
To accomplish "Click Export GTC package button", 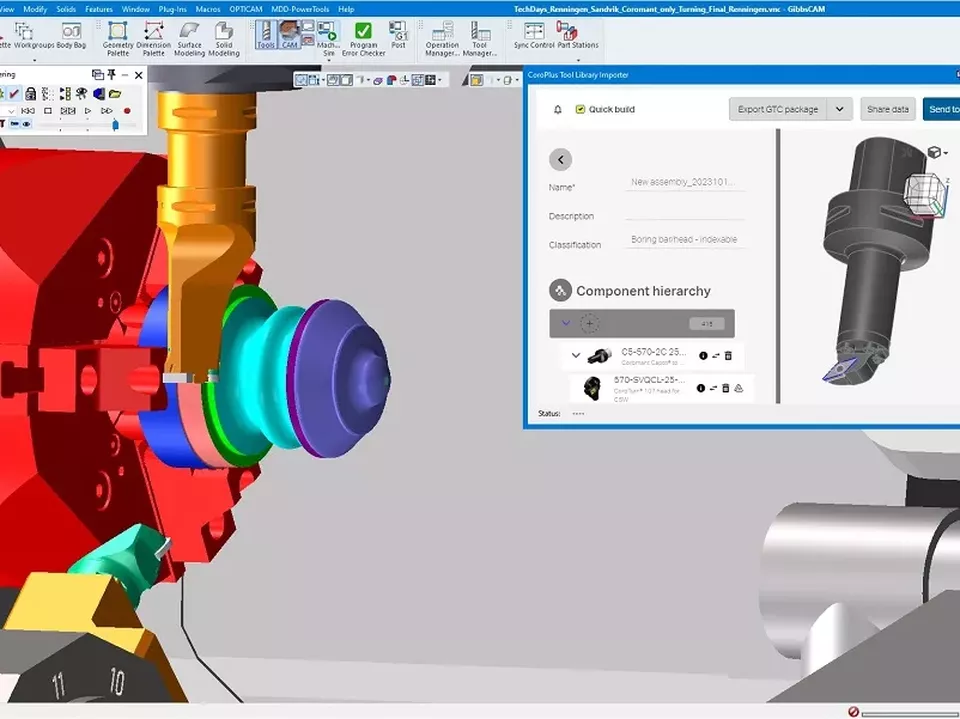I will click(778, 109).
